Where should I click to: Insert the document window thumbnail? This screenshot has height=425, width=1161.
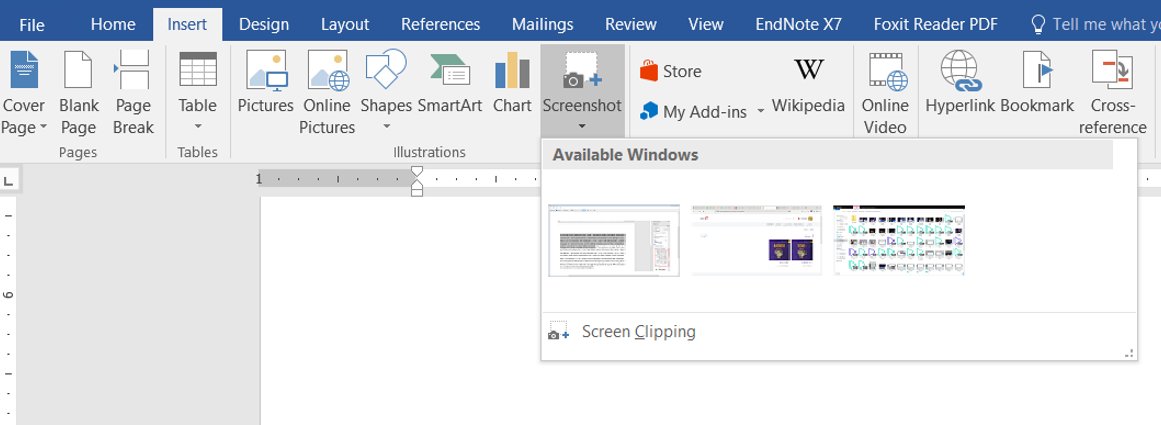pos(614,241)
